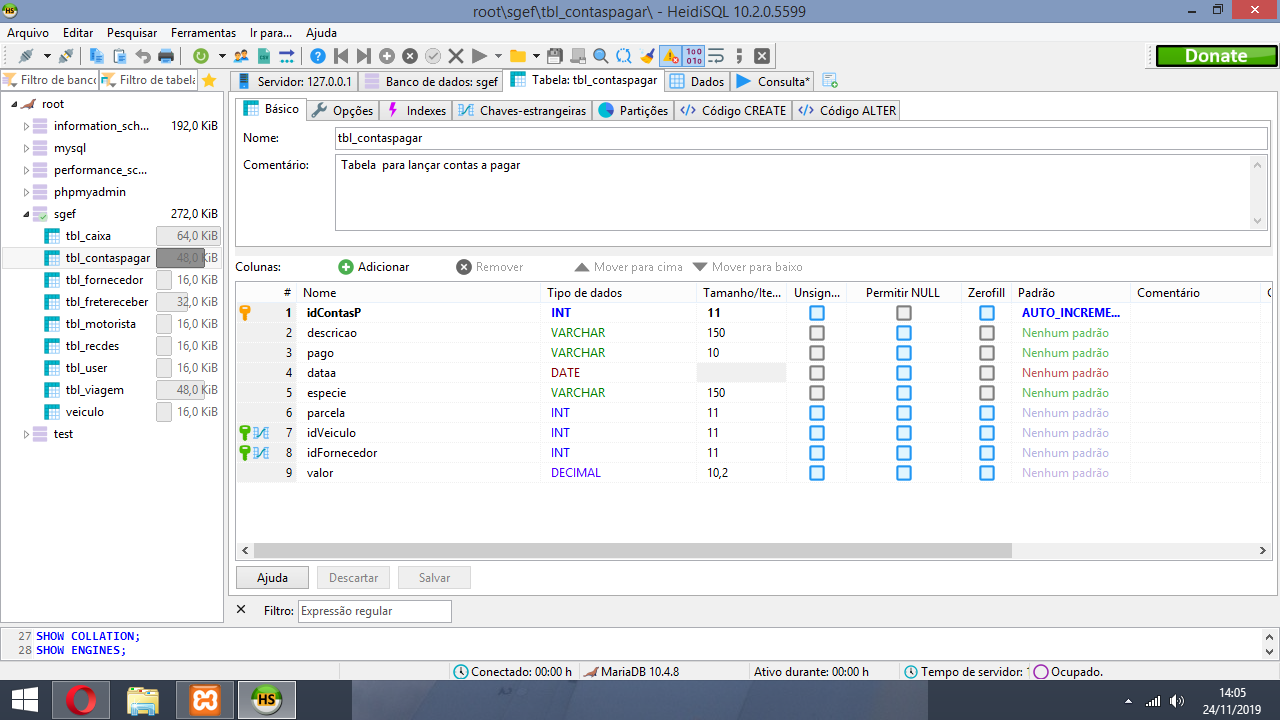The width and height of the screenshot is (1280, 720).
Task: Click the Ajuda button below columns
Action: (272, 578)
